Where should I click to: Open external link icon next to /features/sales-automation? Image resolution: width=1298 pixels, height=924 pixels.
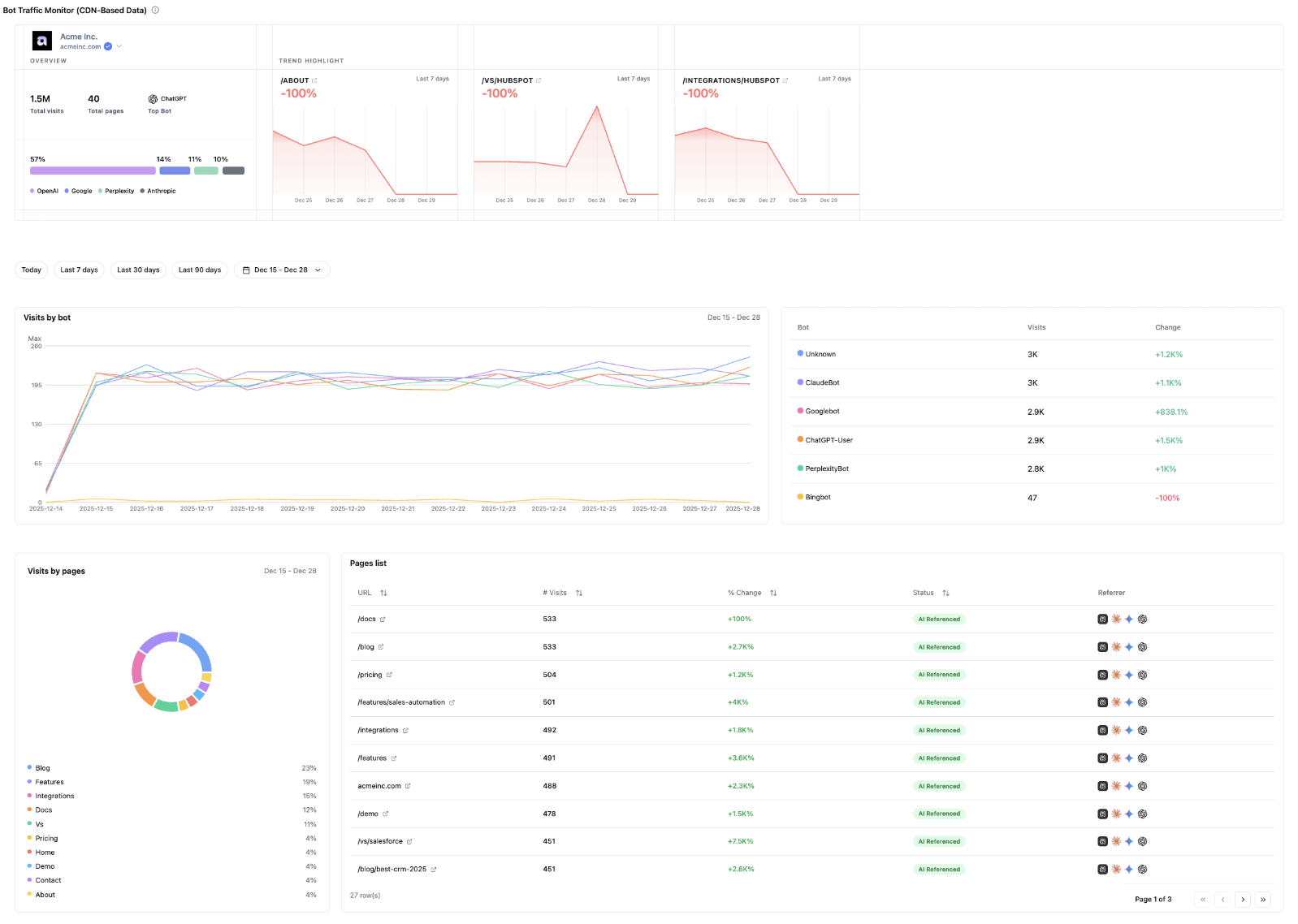(x=452, y=702)
